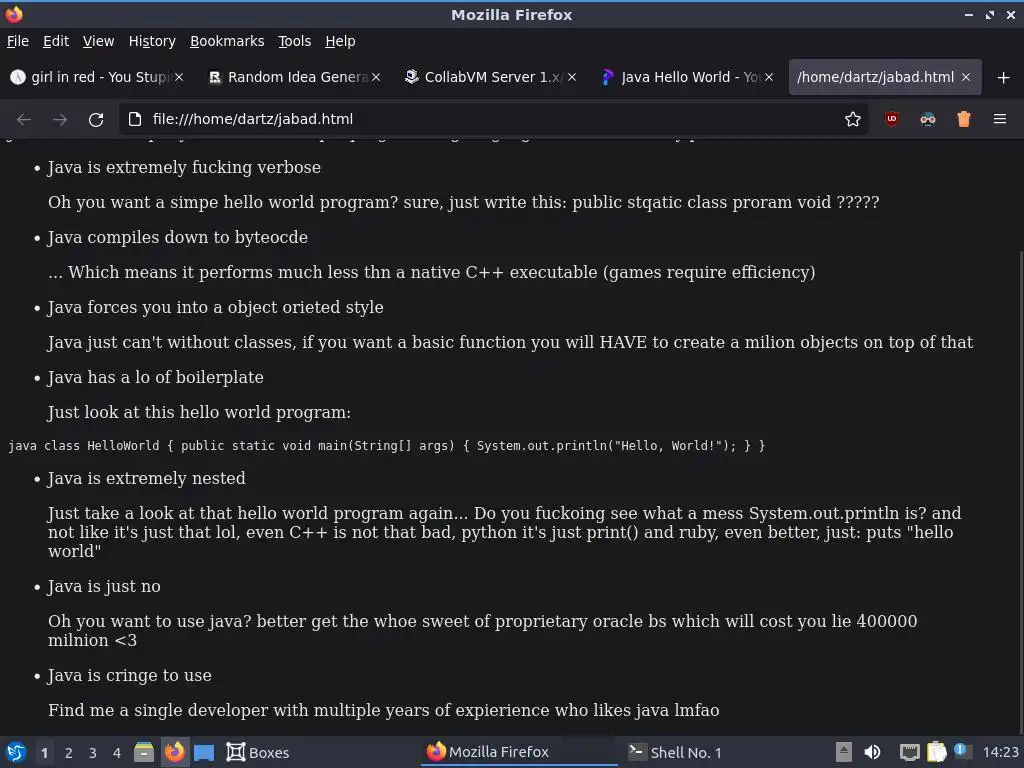Open the network status tray icon
The width and height of the screenshot is (1024, 768).
(910, 752)
